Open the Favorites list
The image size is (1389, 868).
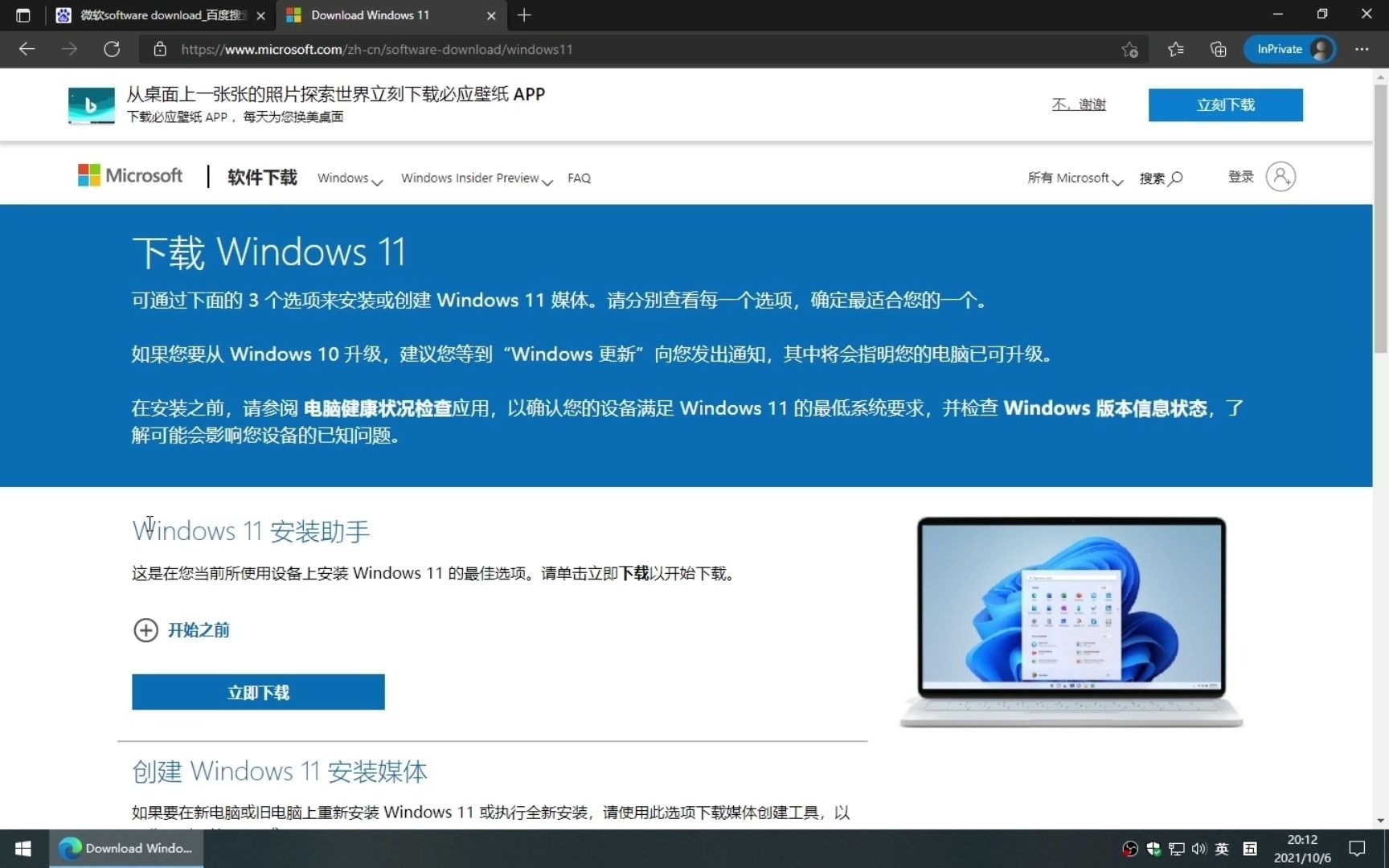[1175, 49]
